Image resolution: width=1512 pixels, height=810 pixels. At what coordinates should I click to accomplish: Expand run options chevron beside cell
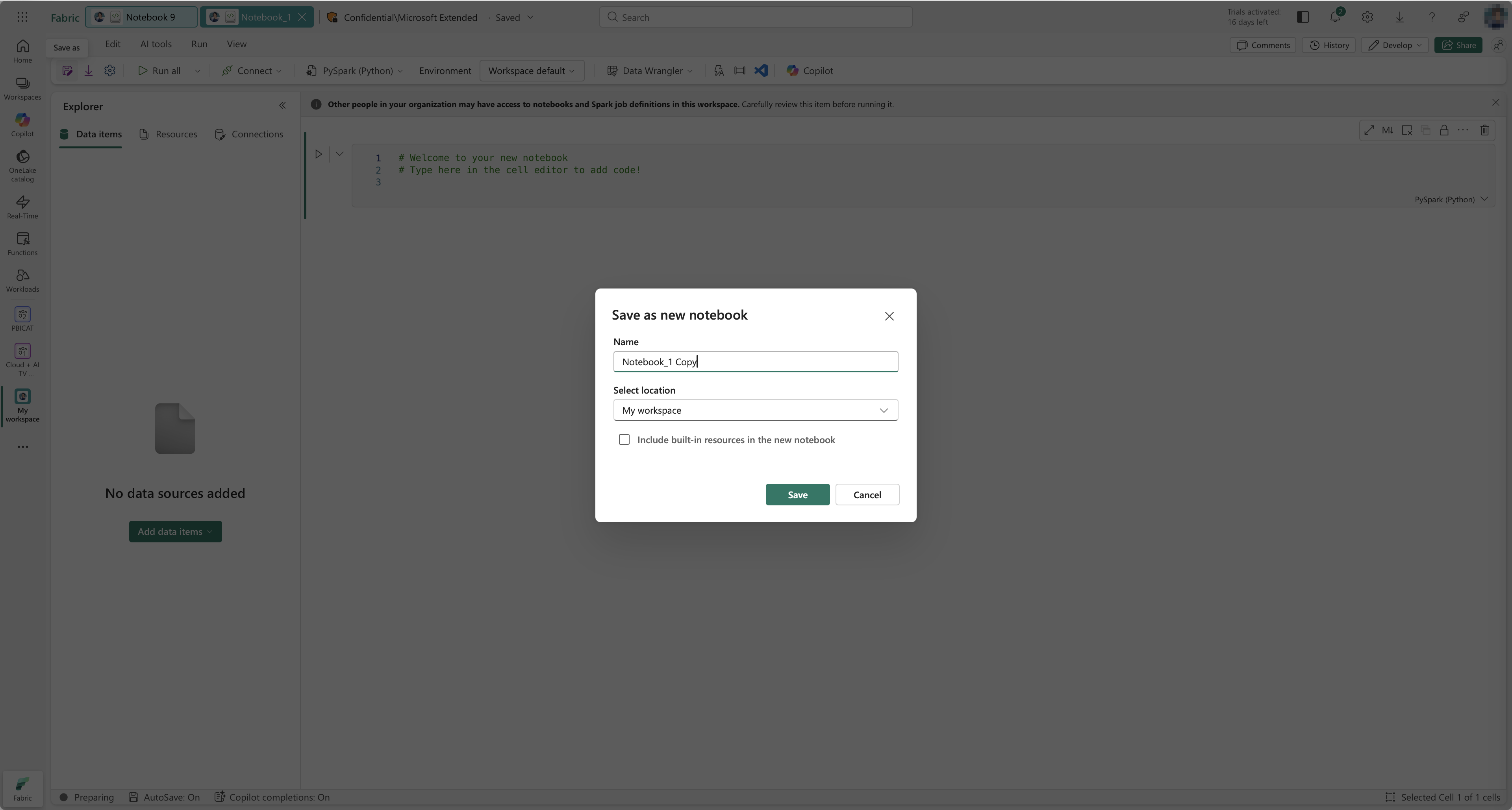(339, 154)
